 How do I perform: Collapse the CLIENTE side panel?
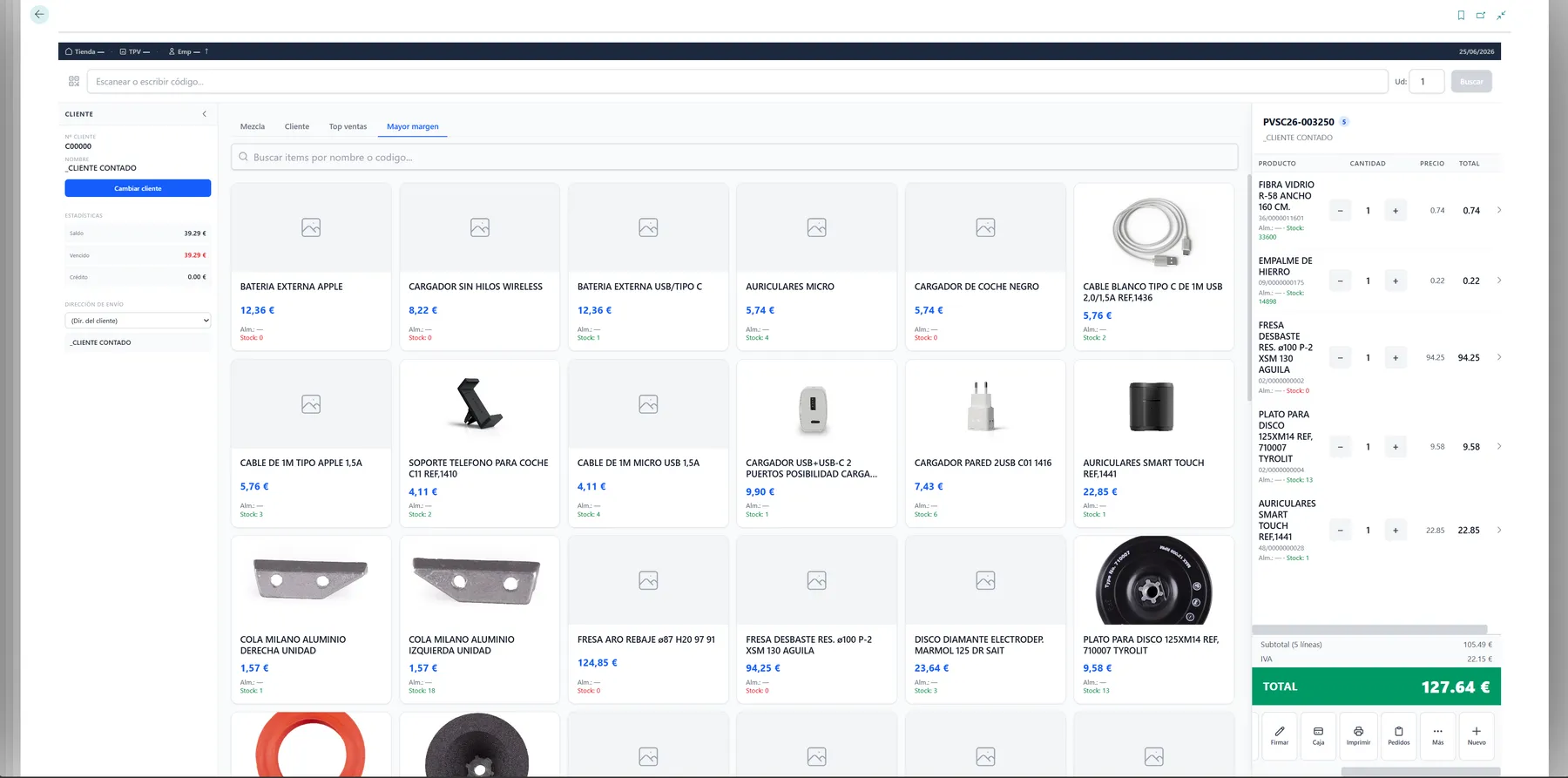(x=205, y=114)
